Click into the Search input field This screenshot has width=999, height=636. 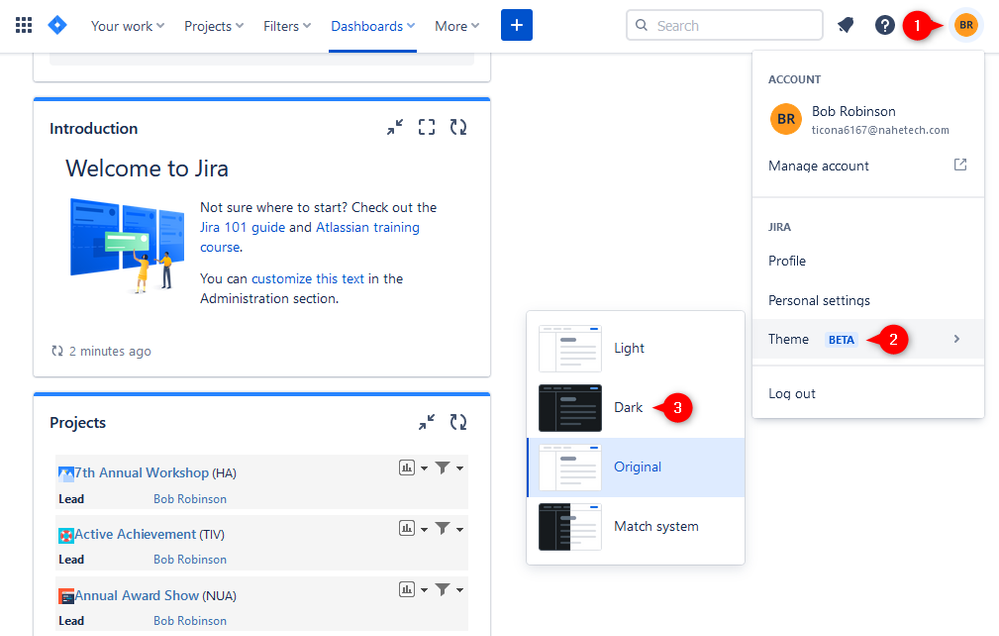(x=724, y=25)
